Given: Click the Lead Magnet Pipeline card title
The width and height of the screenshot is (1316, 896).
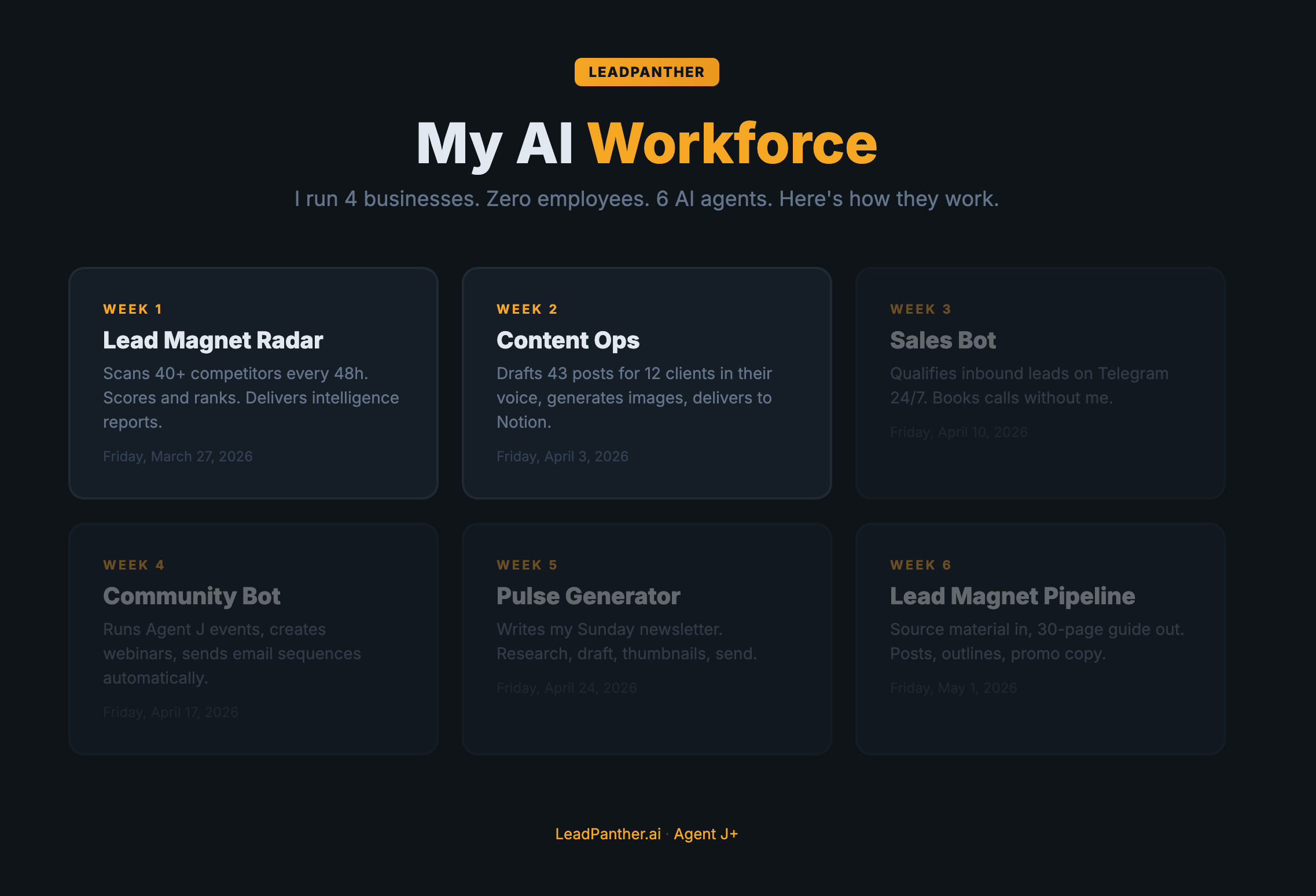Looking at the screenshot, I should [1012, 596].
